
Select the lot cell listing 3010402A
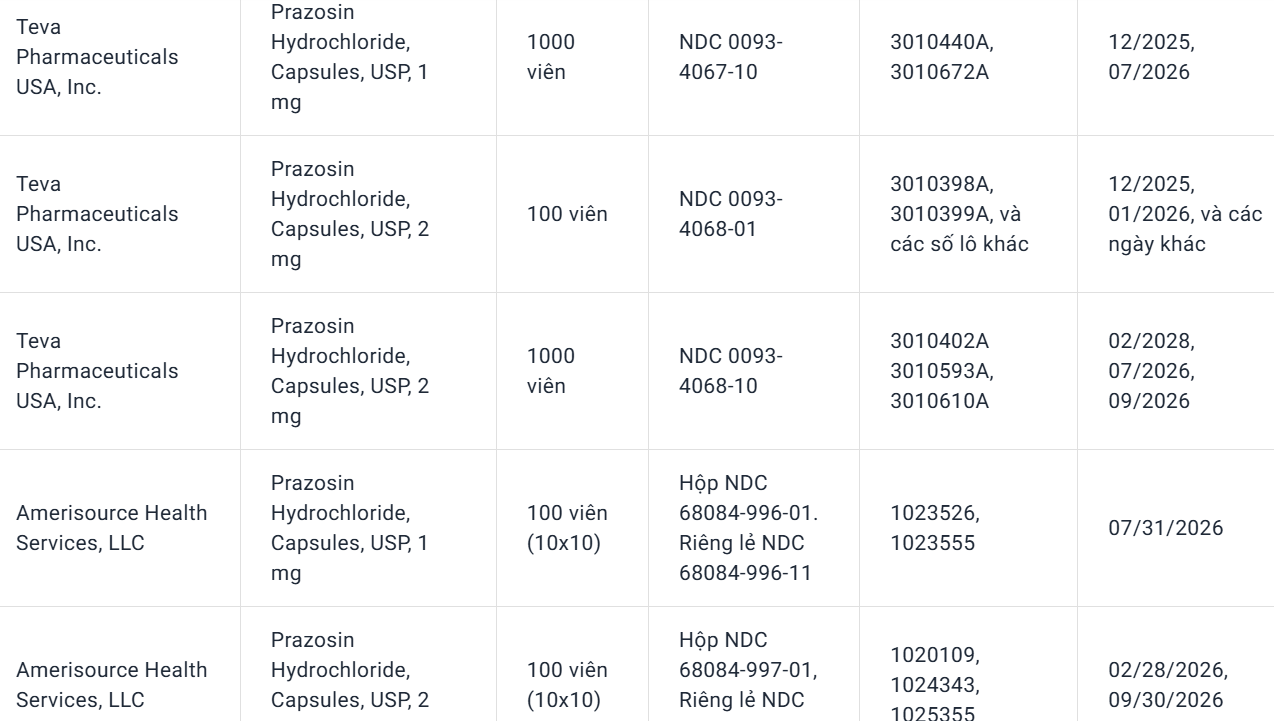942,371
